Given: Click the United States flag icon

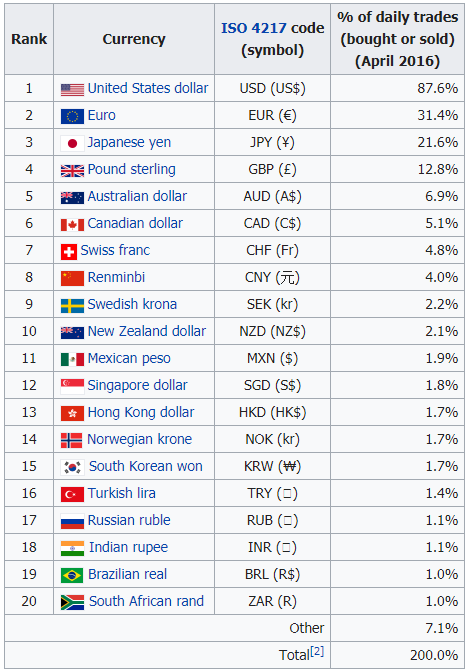Looking at the screenshot, I should (72, 89).
